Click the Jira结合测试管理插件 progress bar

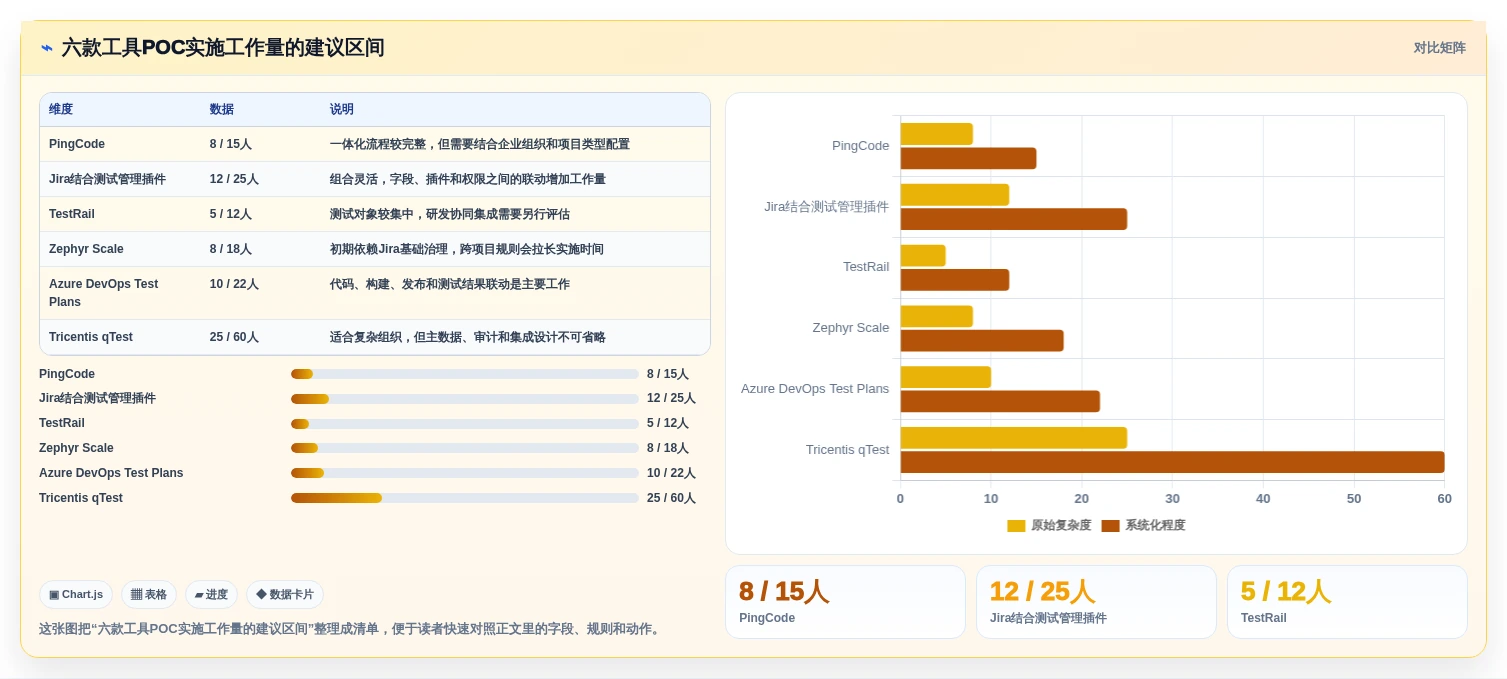pyautogui.click(x=465, y=399)
